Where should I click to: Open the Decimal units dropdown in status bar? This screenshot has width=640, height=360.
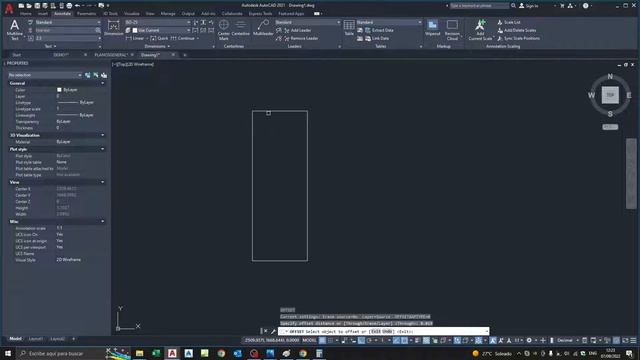[x=567, y=340]
